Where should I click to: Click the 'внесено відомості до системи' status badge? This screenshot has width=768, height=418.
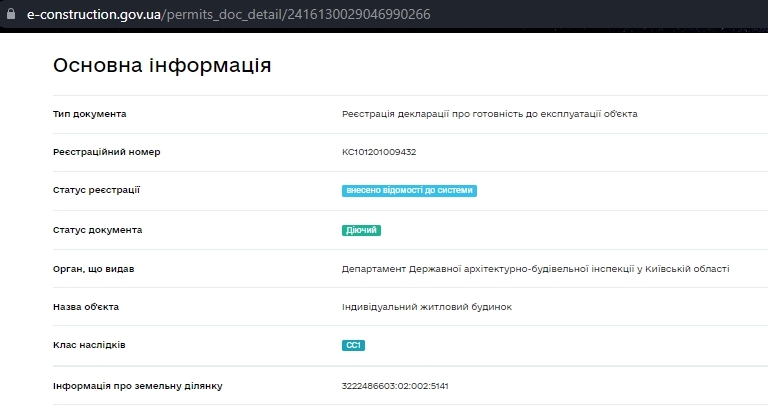click(x=409, y=191)
